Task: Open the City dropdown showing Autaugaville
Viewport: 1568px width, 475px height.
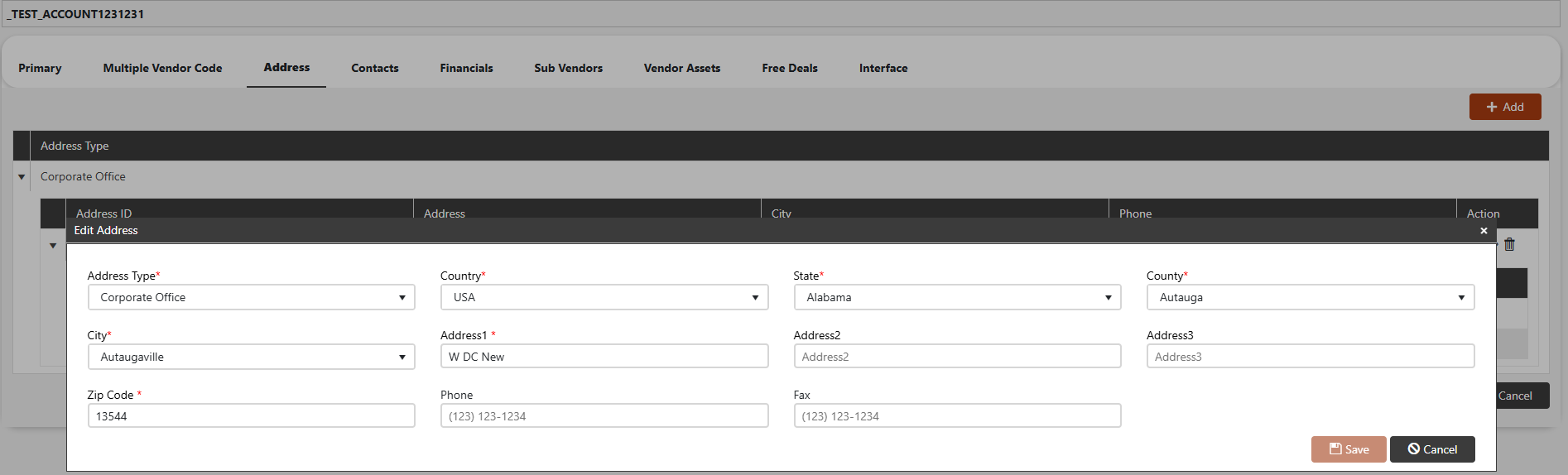Action: [x=251, y=357]
